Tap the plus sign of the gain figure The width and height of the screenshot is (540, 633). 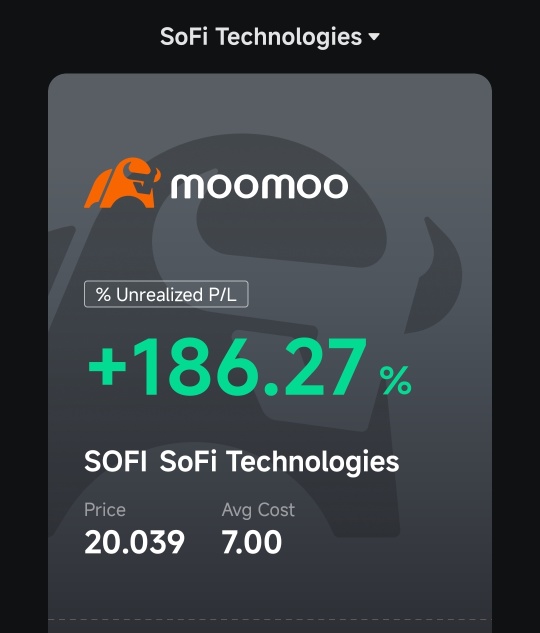click(107, 367)
